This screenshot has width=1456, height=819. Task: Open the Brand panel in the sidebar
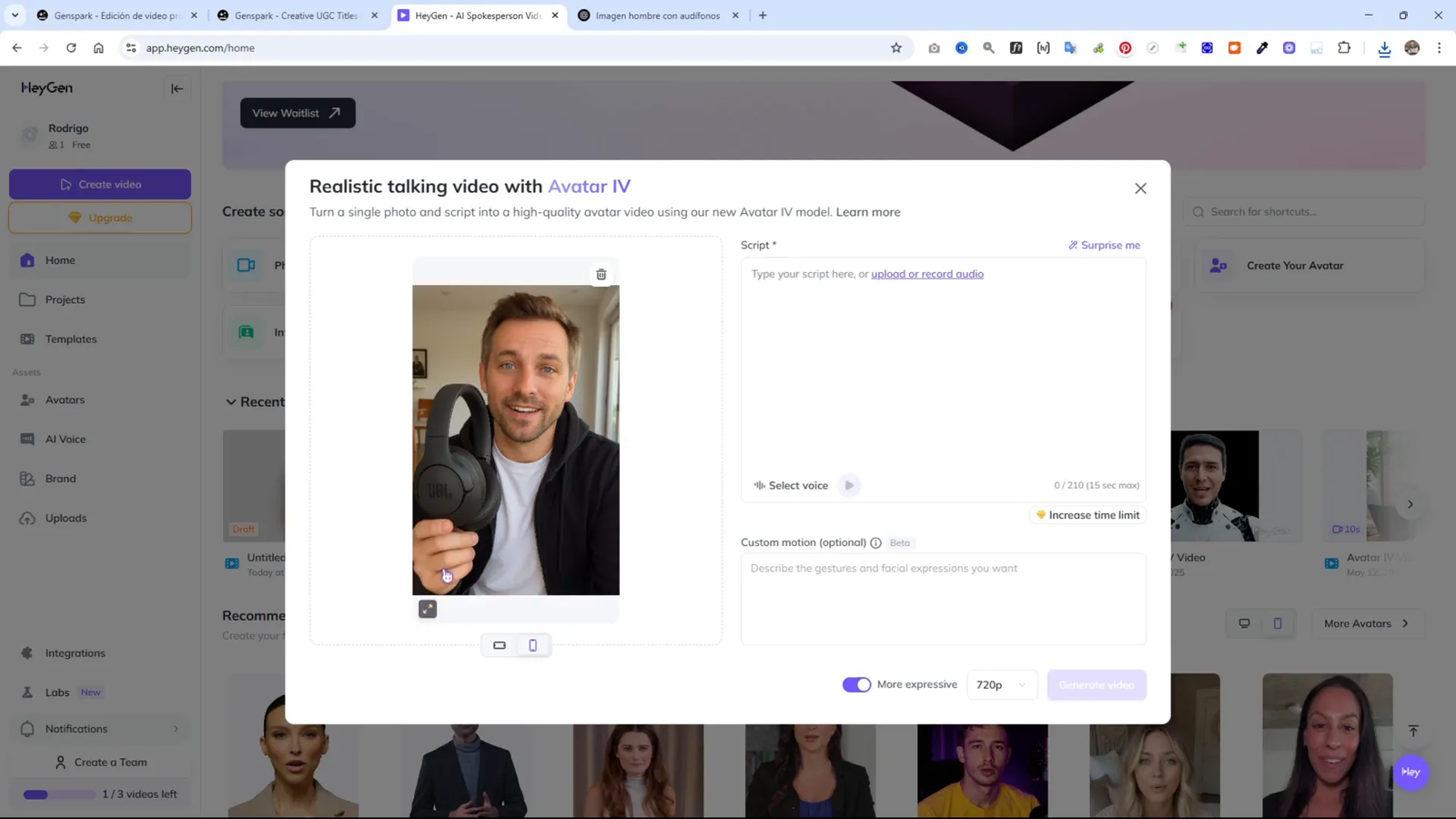click(x=60, y=477)
